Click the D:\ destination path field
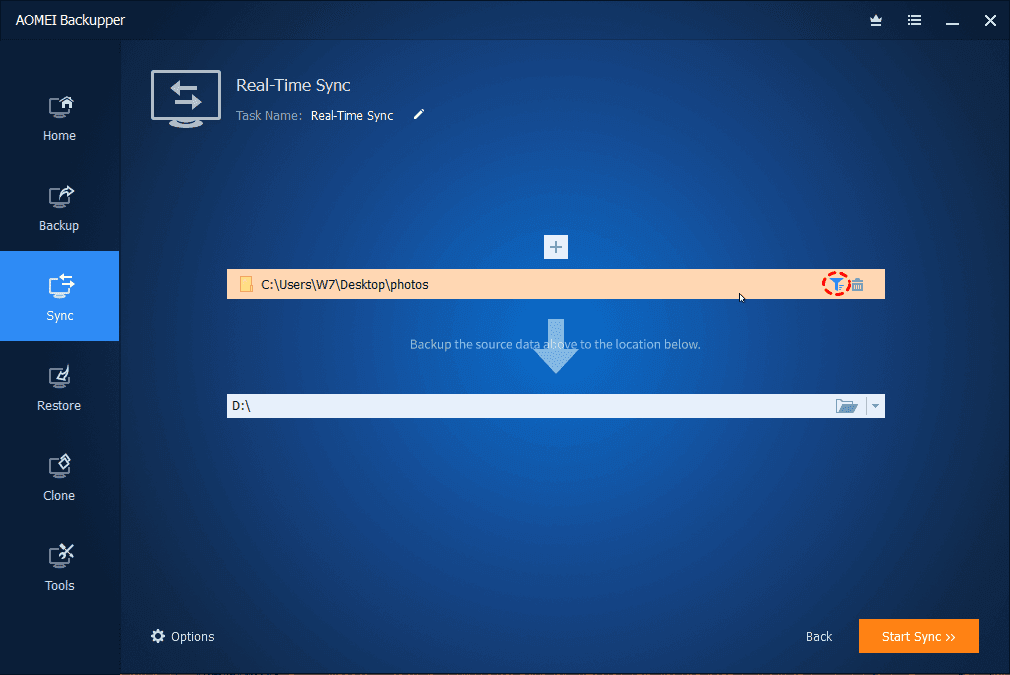 point(530,406)
